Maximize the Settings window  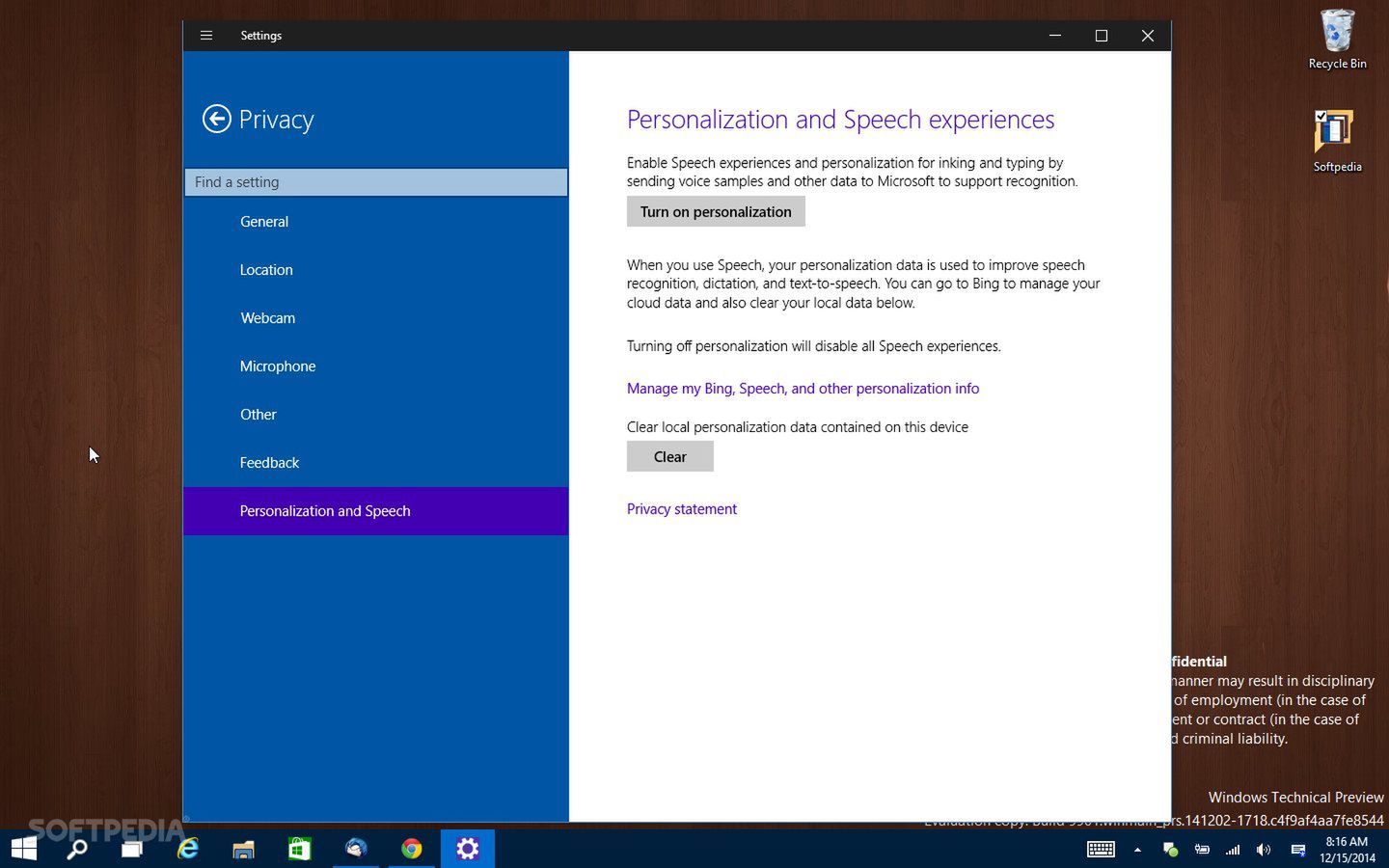1102,36
